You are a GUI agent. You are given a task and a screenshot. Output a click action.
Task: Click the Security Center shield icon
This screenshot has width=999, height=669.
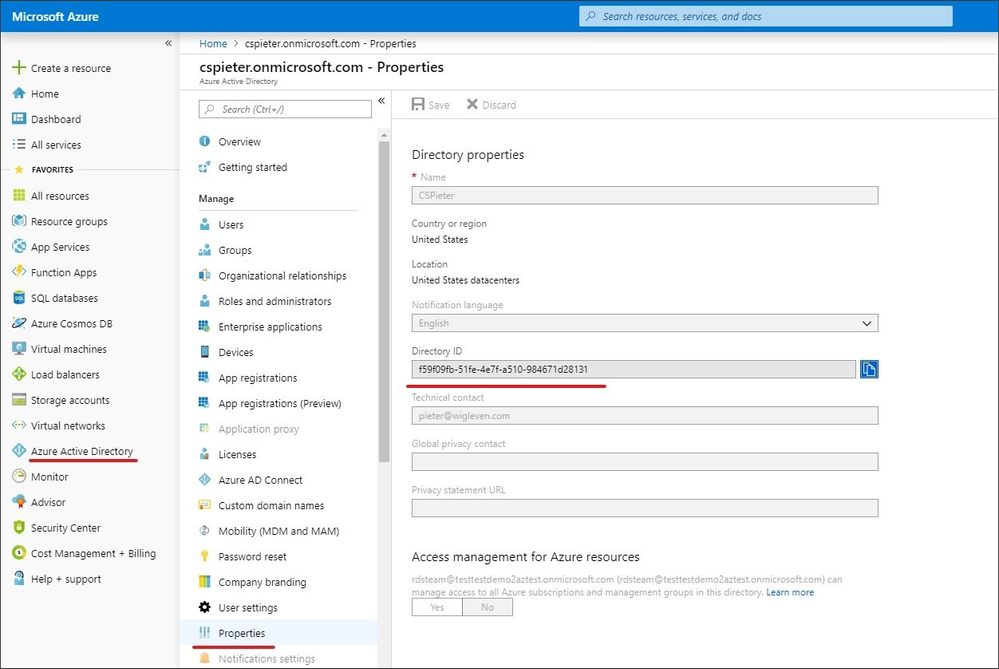(19, 527)
